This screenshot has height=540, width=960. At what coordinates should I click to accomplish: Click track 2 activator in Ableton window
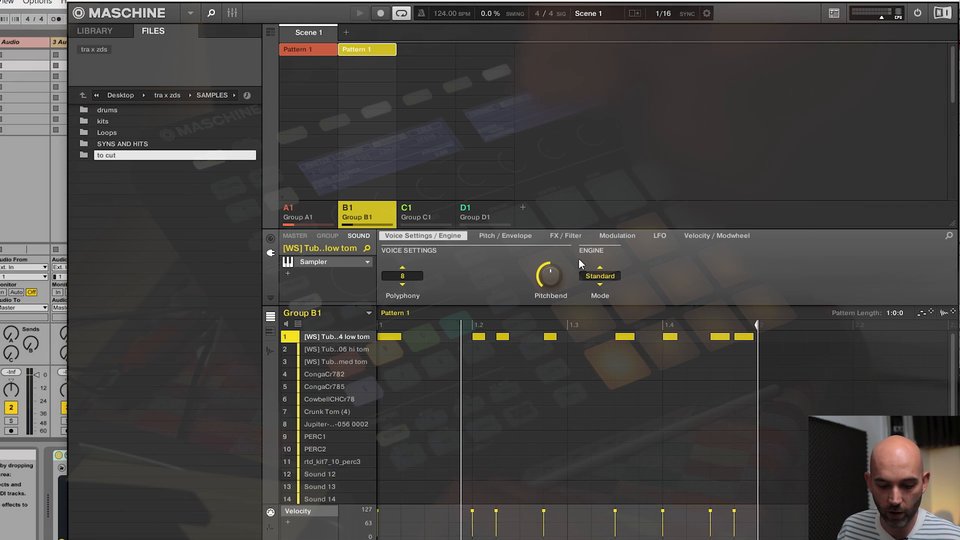tap(11, 407)
